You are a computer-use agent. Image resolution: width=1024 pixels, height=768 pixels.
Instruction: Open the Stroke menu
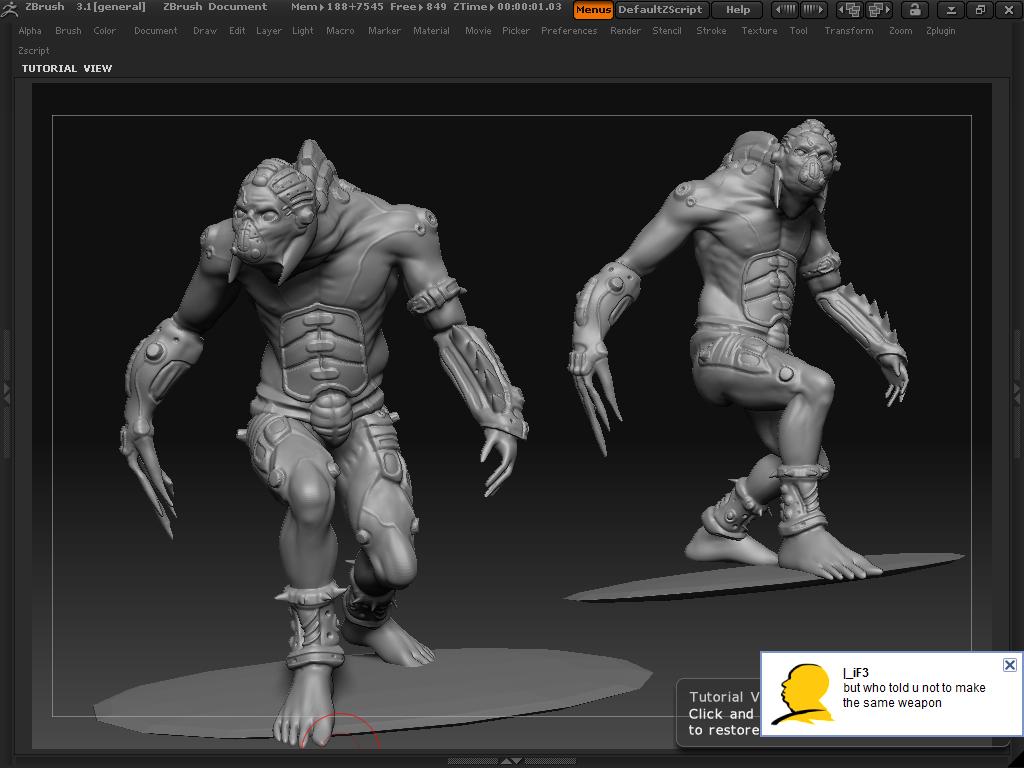[x=711, y=31]
